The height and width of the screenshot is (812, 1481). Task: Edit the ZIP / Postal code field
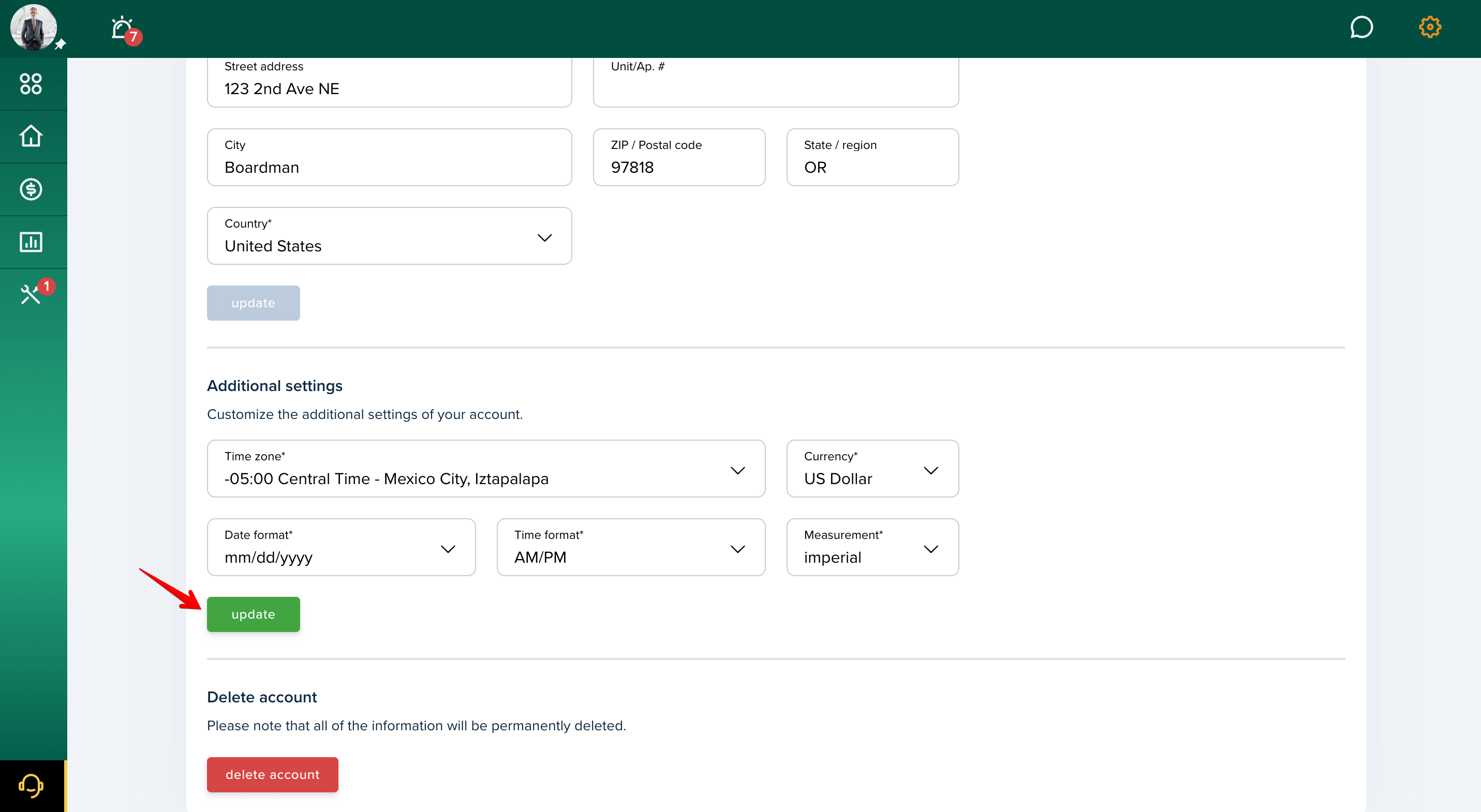tap(679, 157)
